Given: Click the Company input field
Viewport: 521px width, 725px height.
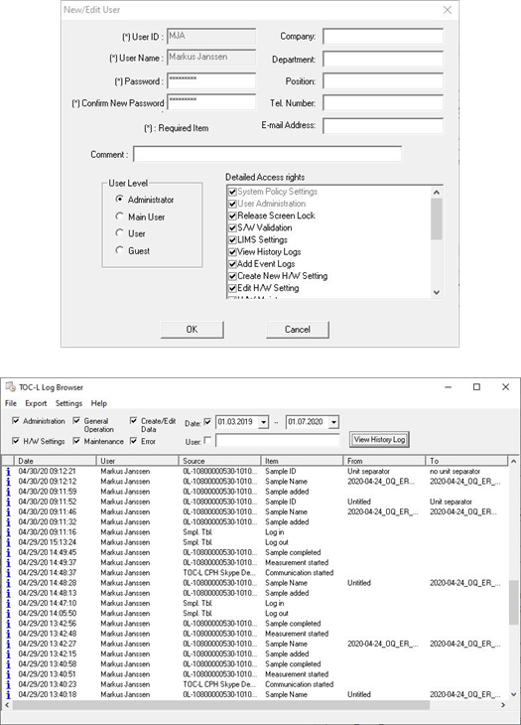Looking at the screenshot, I should click(383, 36).
